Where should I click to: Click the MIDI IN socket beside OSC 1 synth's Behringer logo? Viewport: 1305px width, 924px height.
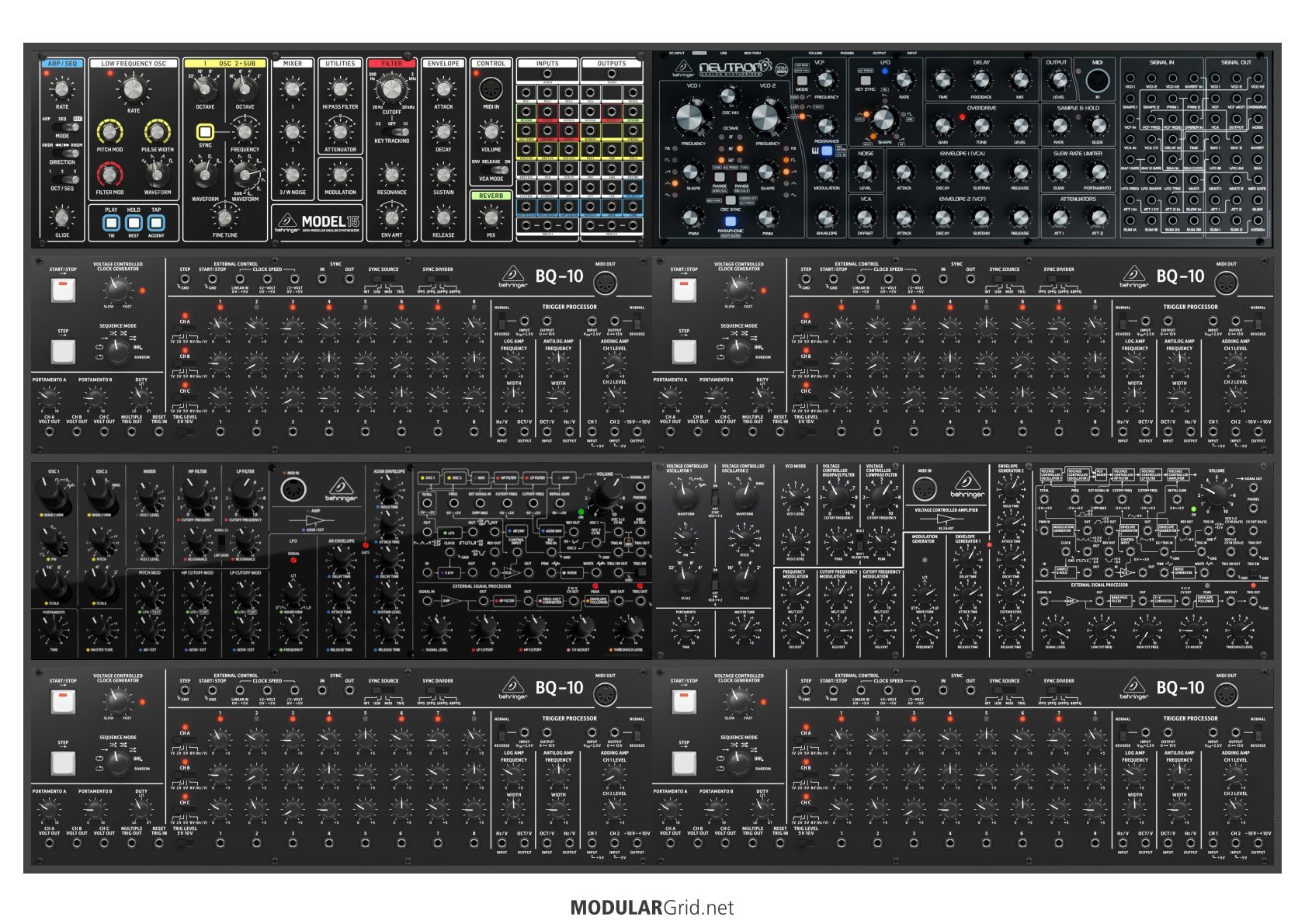[293, 491]
